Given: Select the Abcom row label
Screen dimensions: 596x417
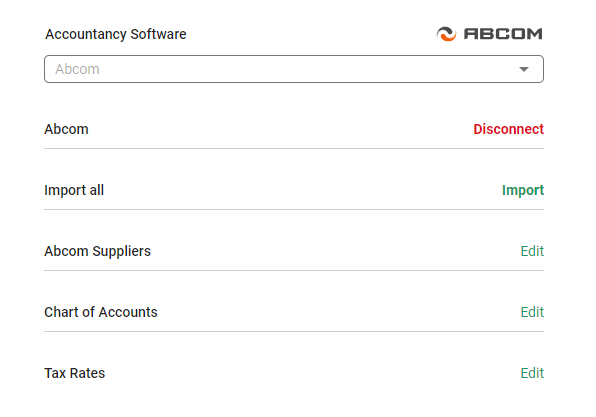Looking at the screenshot, I should 66,129.
